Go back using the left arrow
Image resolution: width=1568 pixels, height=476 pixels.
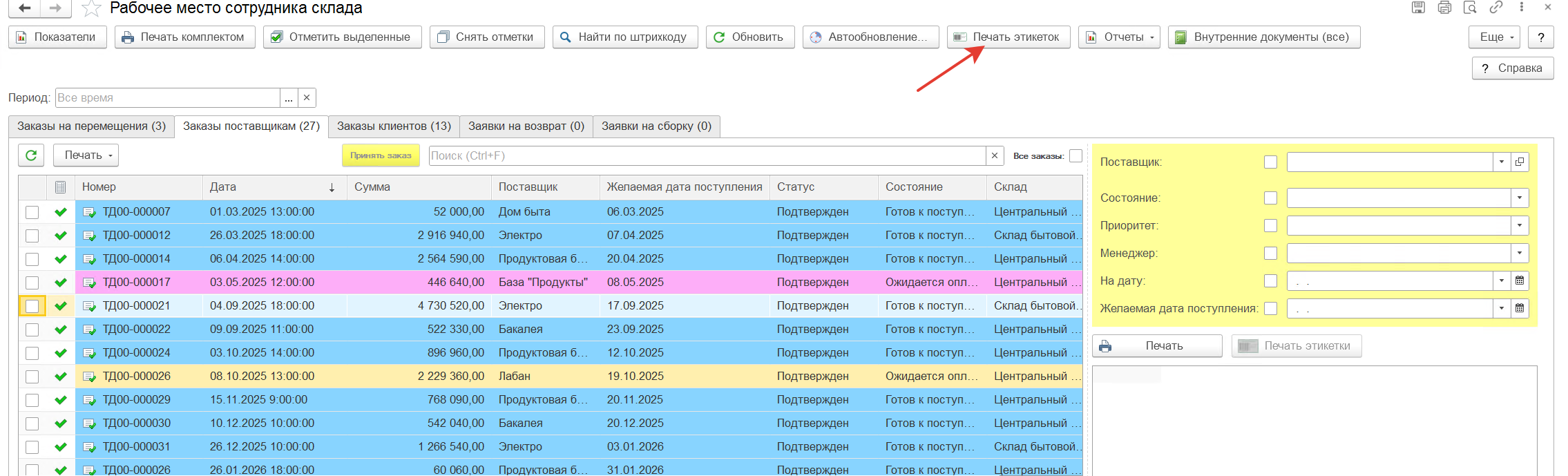tap(25, 8)
